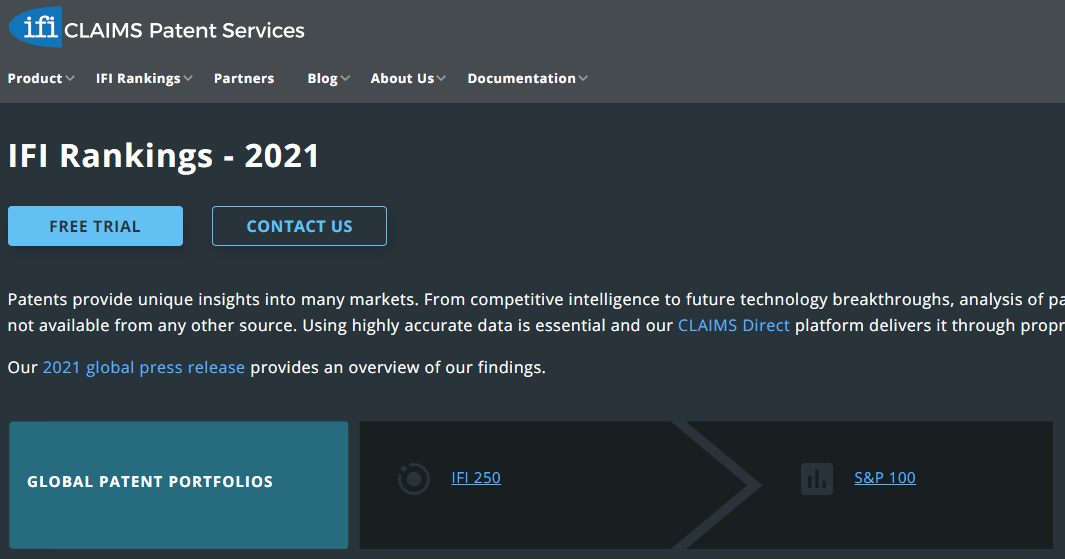This screenshot has height=559, width=1065.
Task: Click the S&P 100 bar chart icon
Action: pyautogui.click(x=817, y=478)
